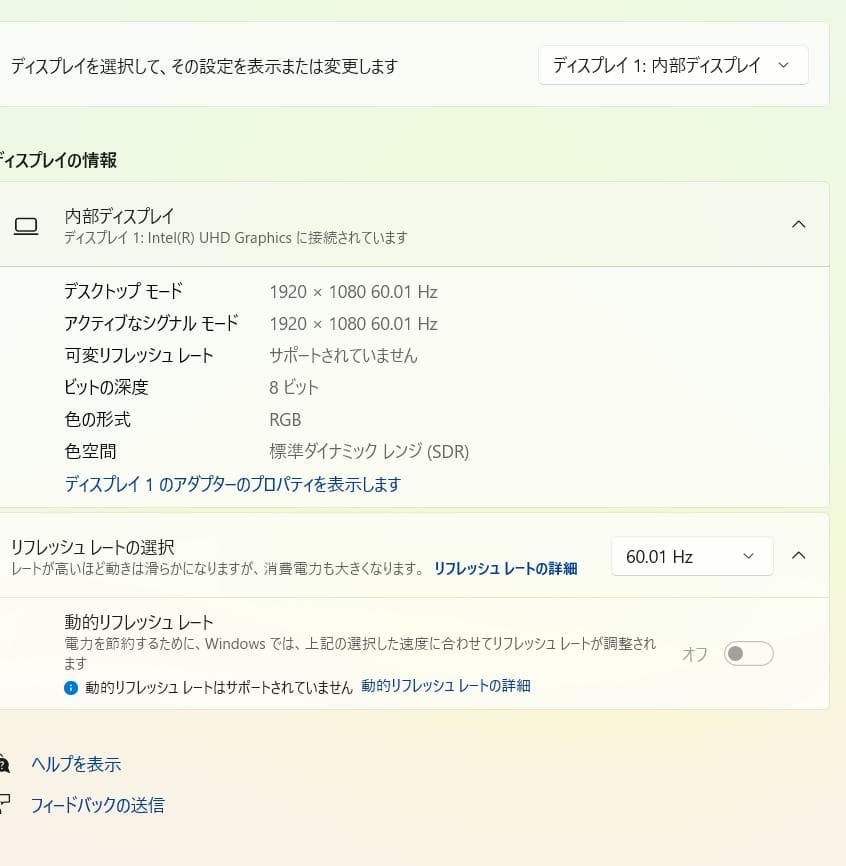
Task: Open the 60.01 Hz refresh rate dropdown
Action: point(691,555)
